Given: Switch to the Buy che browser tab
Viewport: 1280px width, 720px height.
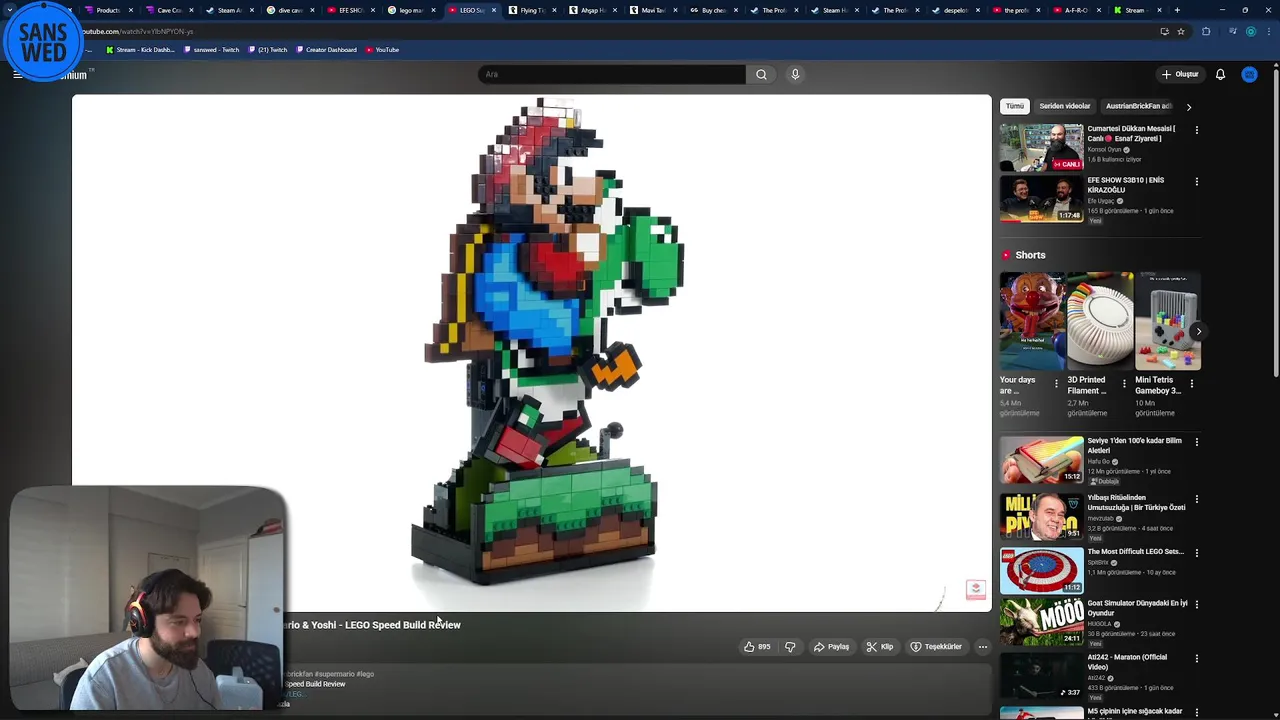Looking at the screenshot, I should pyautogui.click(x=714, y=10).
